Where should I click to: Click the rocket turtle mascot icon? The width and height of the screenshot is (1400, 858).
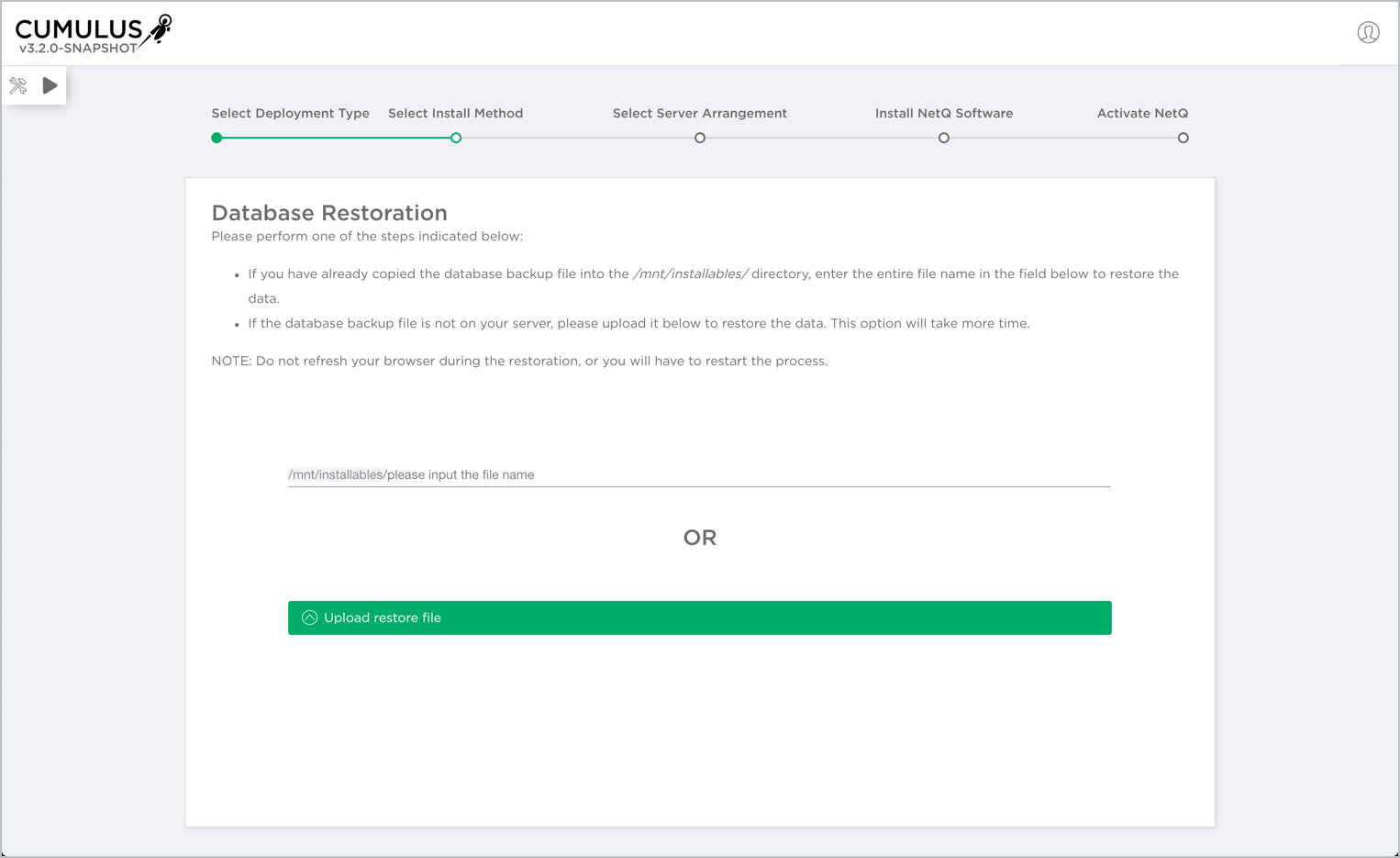pos(160,29)
